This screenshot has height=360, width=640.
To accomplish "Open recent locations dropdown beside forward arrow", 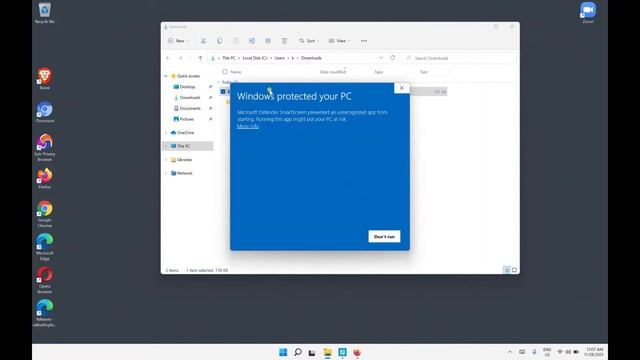I will point(190,58).
